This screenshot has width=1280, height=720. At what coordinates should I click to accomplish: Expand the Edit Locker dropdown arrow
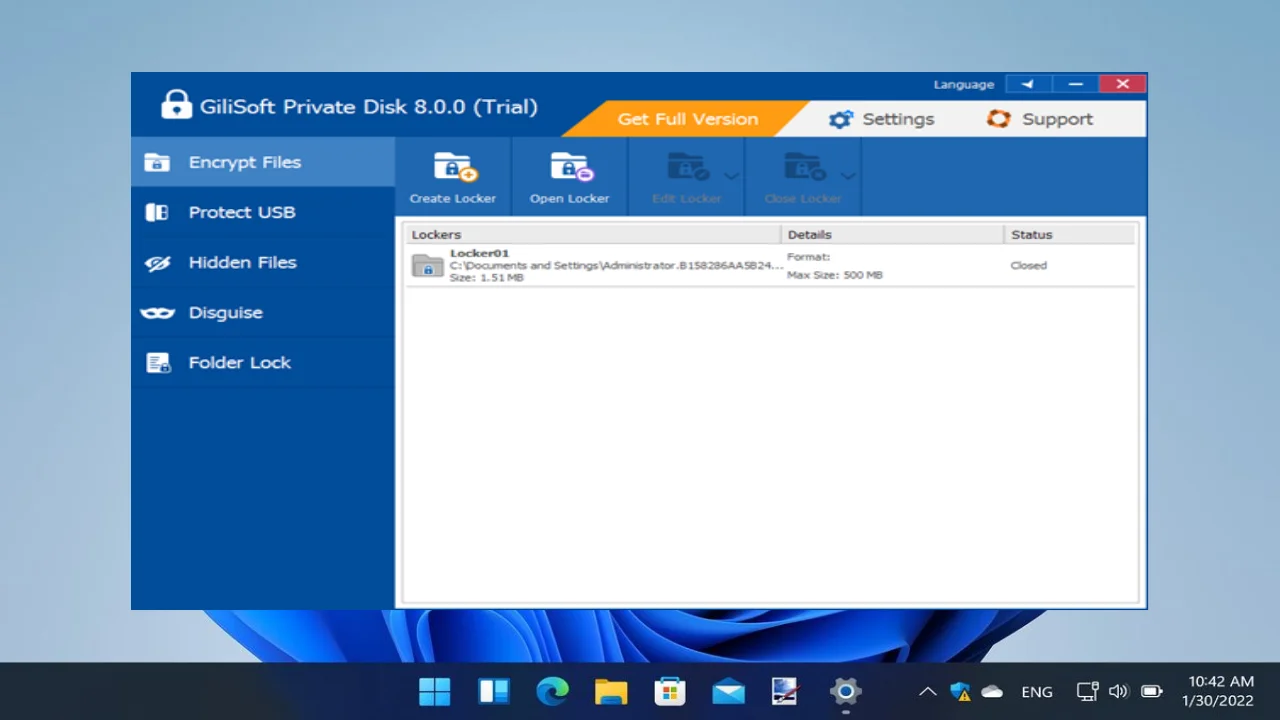pyautogui.click(x=732, y=176)
